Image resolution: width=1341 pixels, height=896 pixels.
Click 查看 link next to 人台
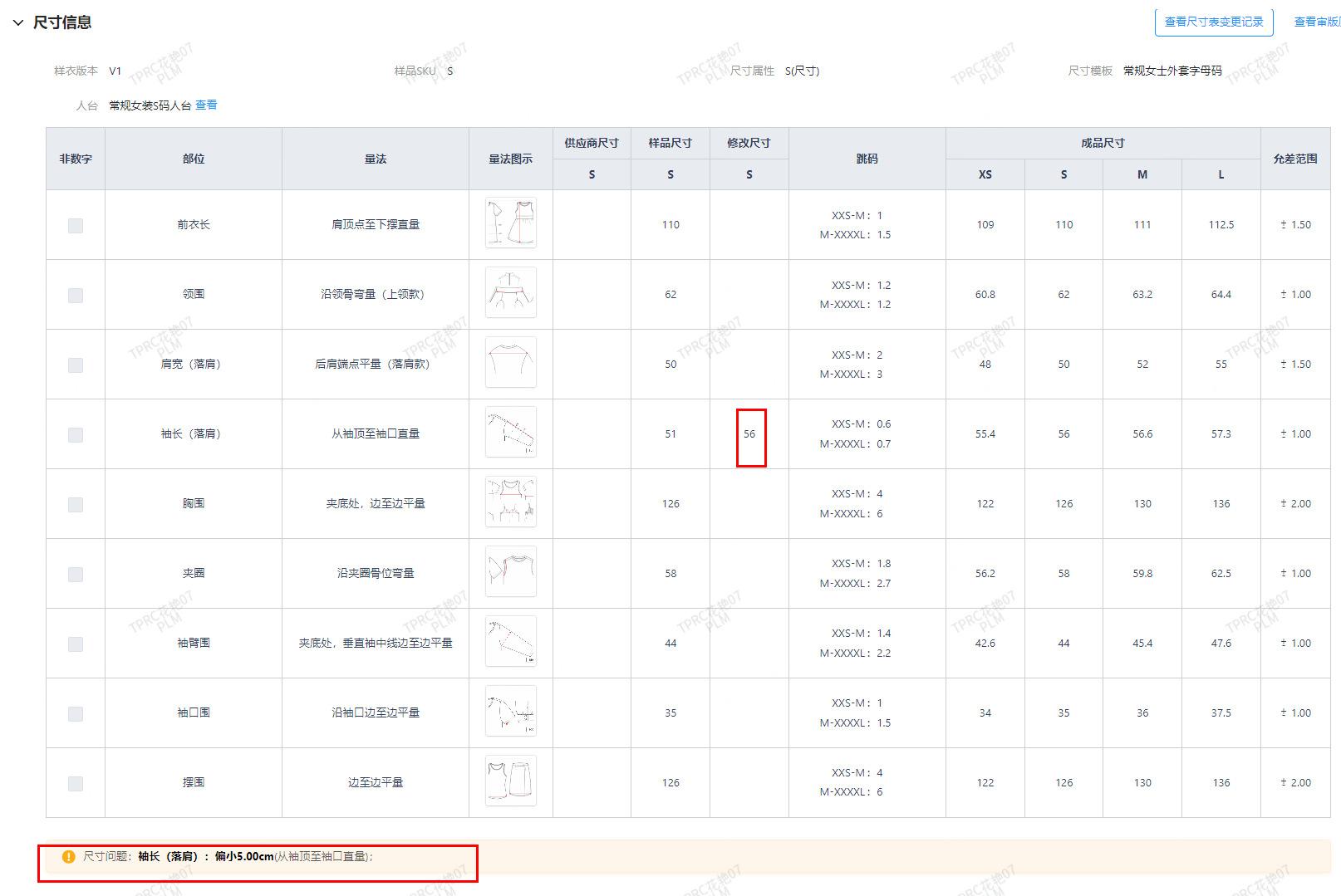point(206,105)
